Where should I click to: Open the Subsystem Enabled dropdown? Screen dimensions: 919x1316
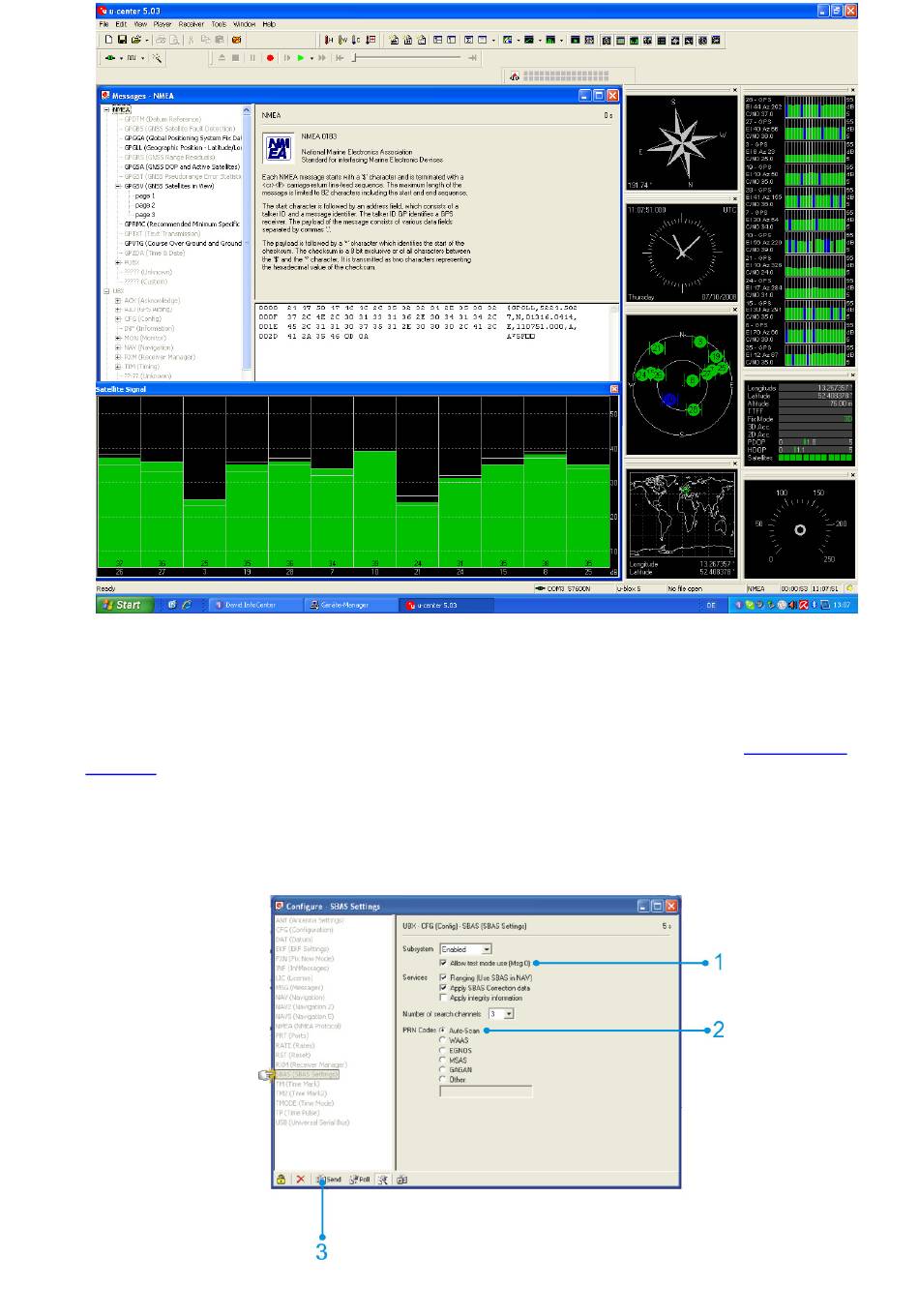pyautogui.click(x=466, y=949)
